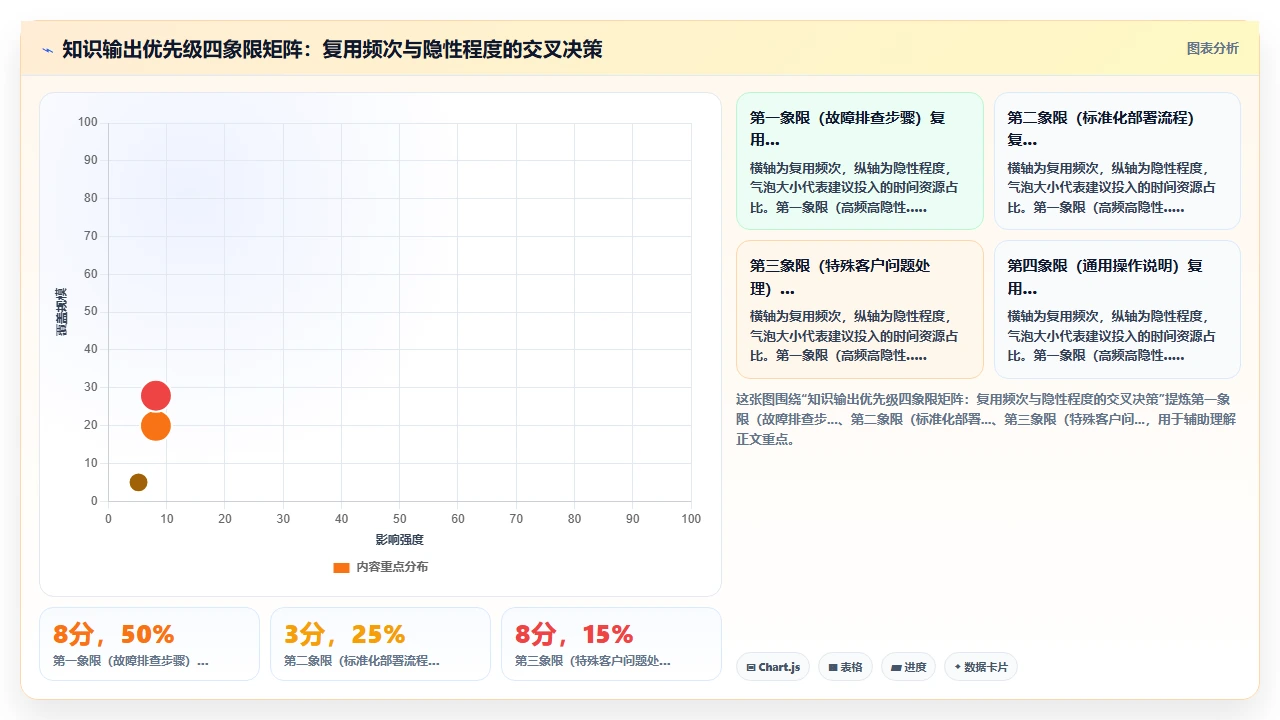Select the 数据卡片 tag
Screen dimensions: 1280x720
point(980,667)
